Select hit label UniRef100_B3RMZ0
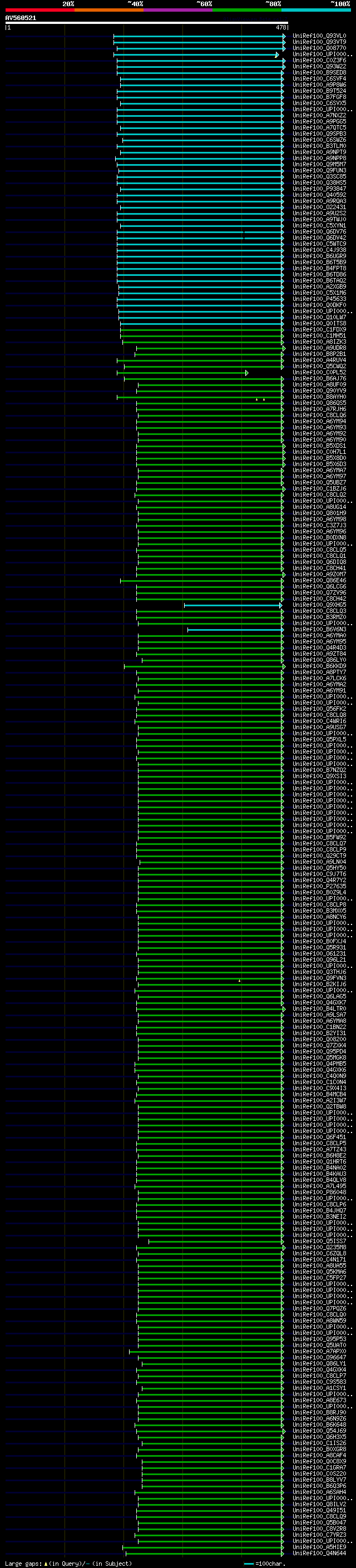This screenshot has width=356, height=1568. point(319,617)
